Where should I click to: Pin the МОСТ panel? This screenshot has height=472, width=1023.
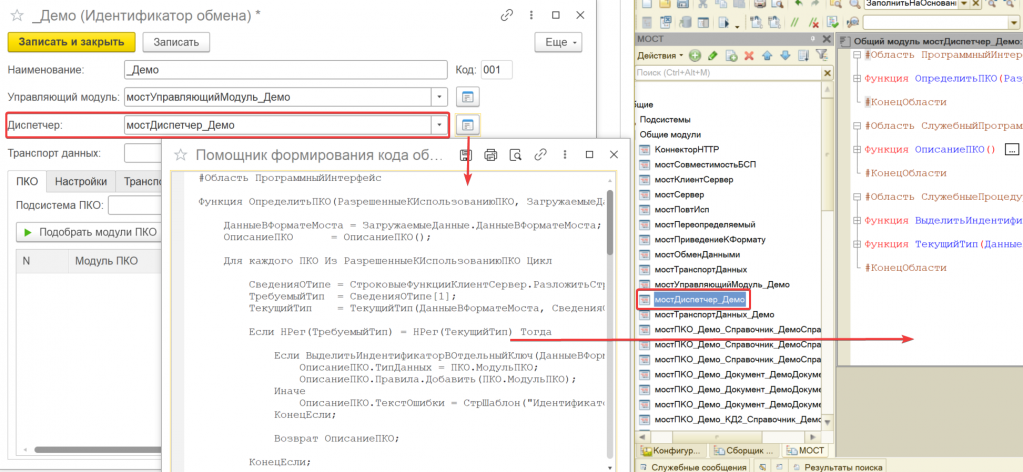tap(813, 40)
